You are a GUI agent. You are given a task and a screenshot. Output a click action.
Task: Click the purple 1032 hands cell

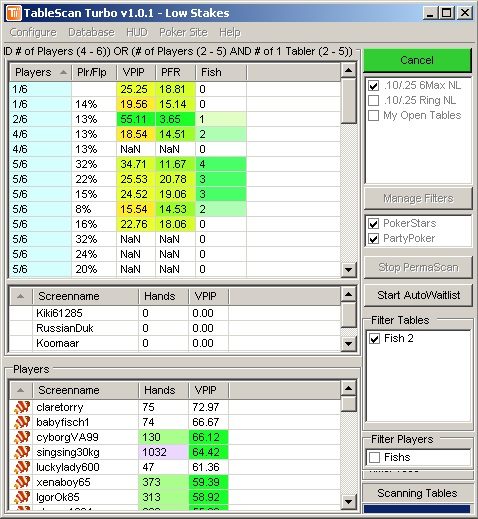tap(163, 452)
